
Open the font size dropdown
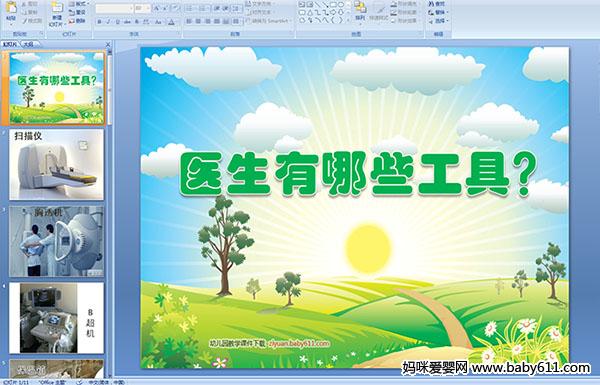click(148, 8)
